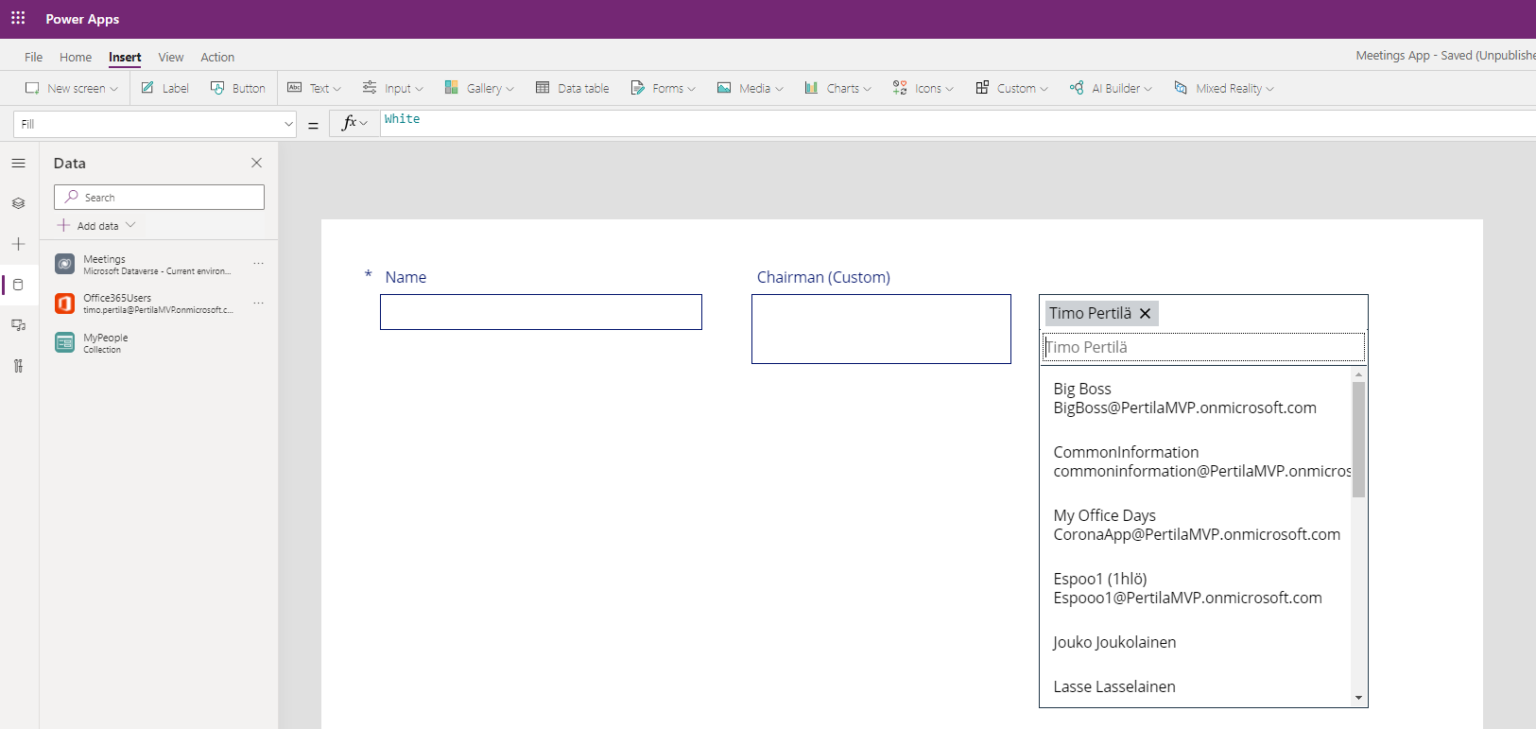Open the Power Apps waffle menu

(17, 18)
